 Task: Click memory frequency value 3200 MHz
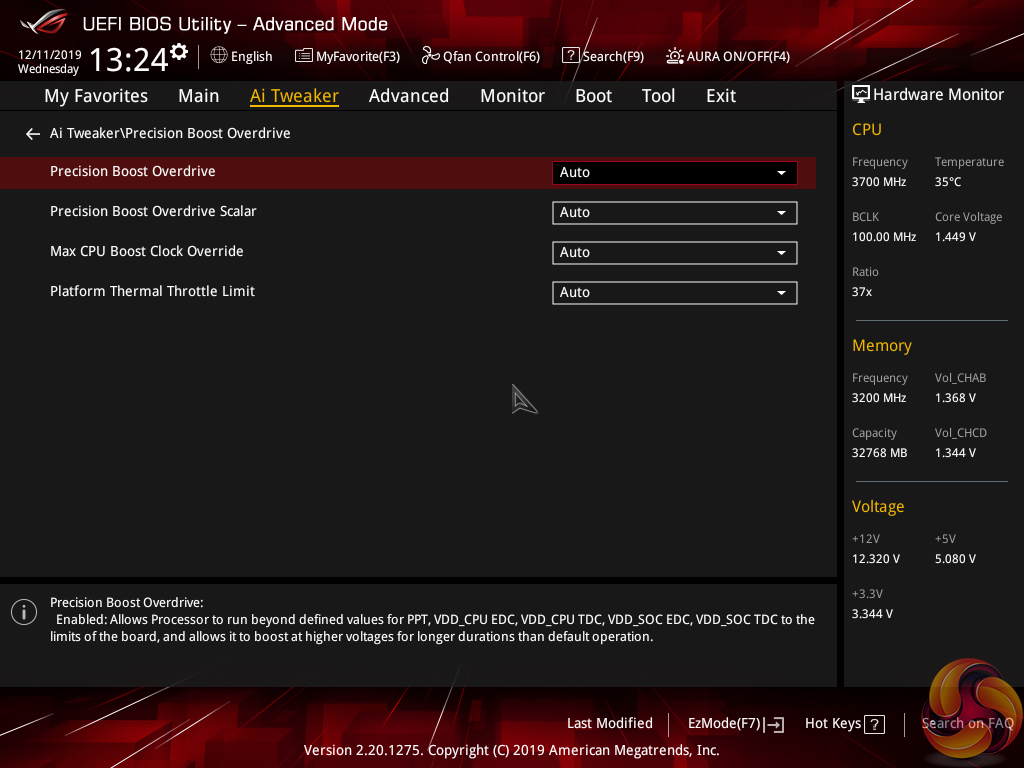coord(878,398)
